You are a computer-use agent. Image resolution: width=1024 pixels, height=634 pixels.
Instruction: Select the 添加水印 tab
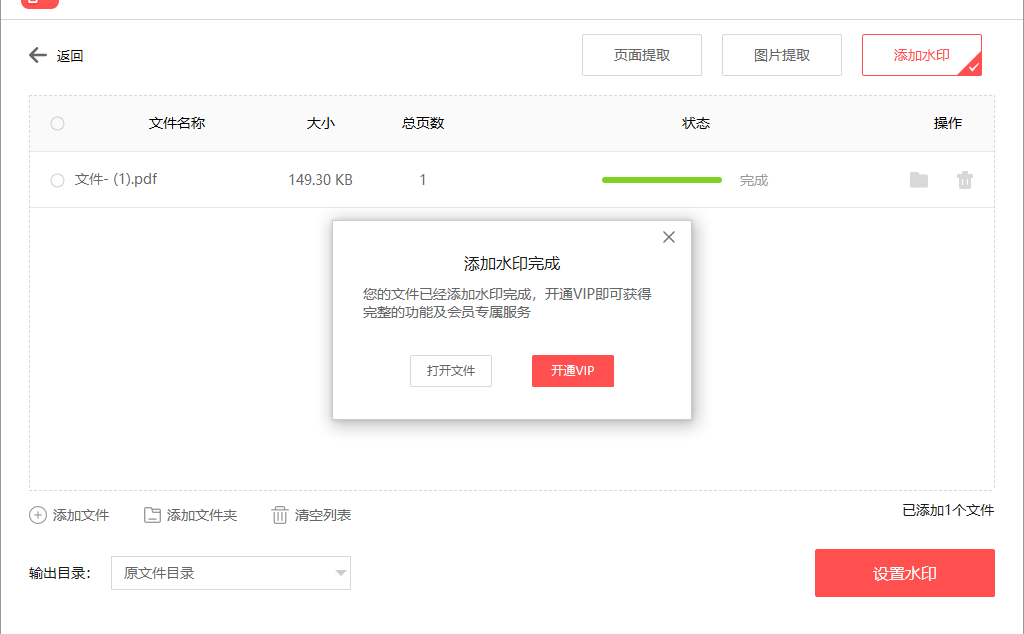[x=921, y=55]
